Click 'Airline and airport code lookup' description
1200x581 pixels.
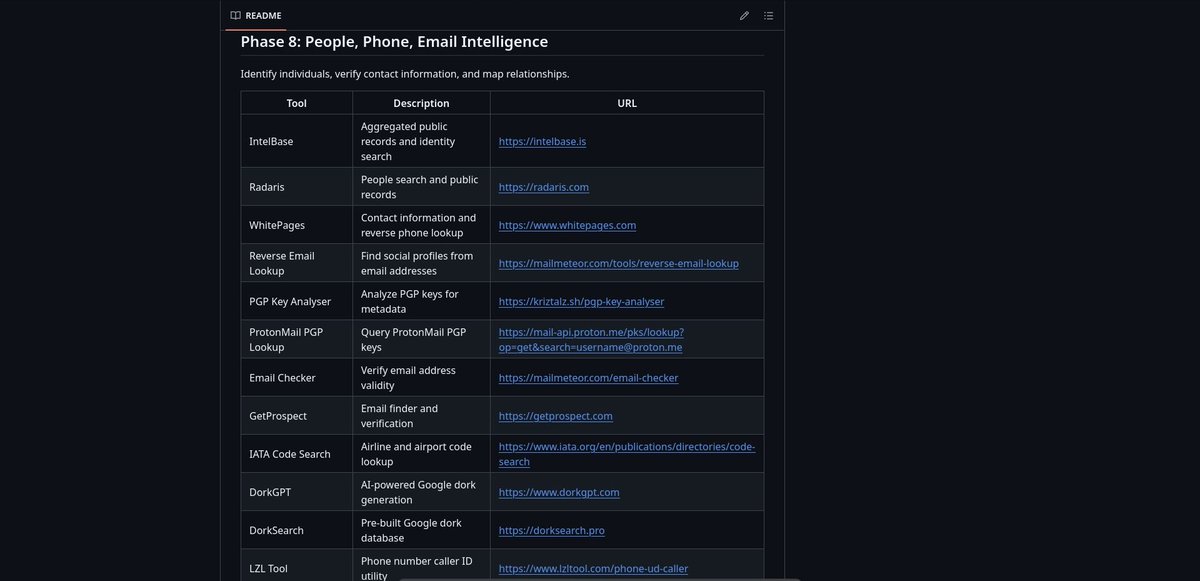pos(416,454)
